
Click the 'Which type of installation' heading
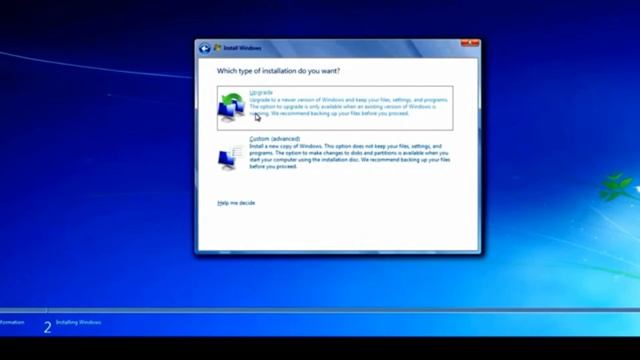[278, 71]
